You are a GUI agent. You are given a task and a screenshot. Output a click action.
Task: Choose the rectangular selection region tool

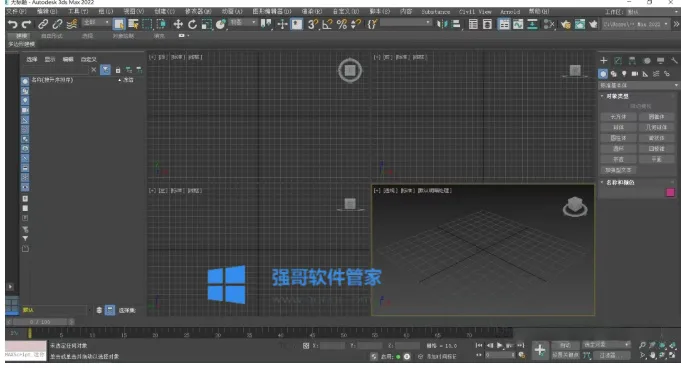(147, 24)
